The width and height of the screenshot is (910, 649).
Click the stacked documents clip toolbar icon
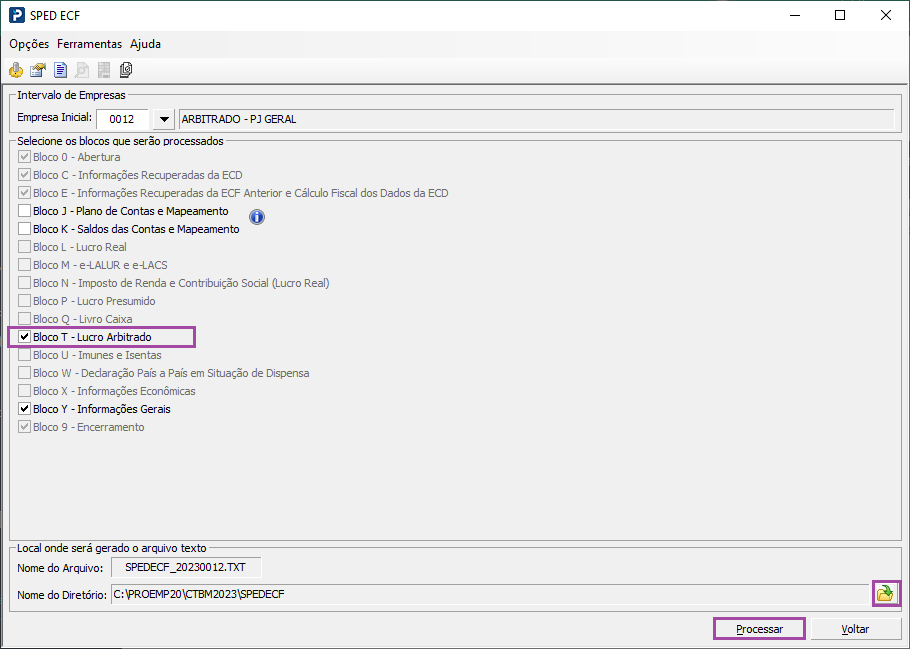tap(126, 70)
